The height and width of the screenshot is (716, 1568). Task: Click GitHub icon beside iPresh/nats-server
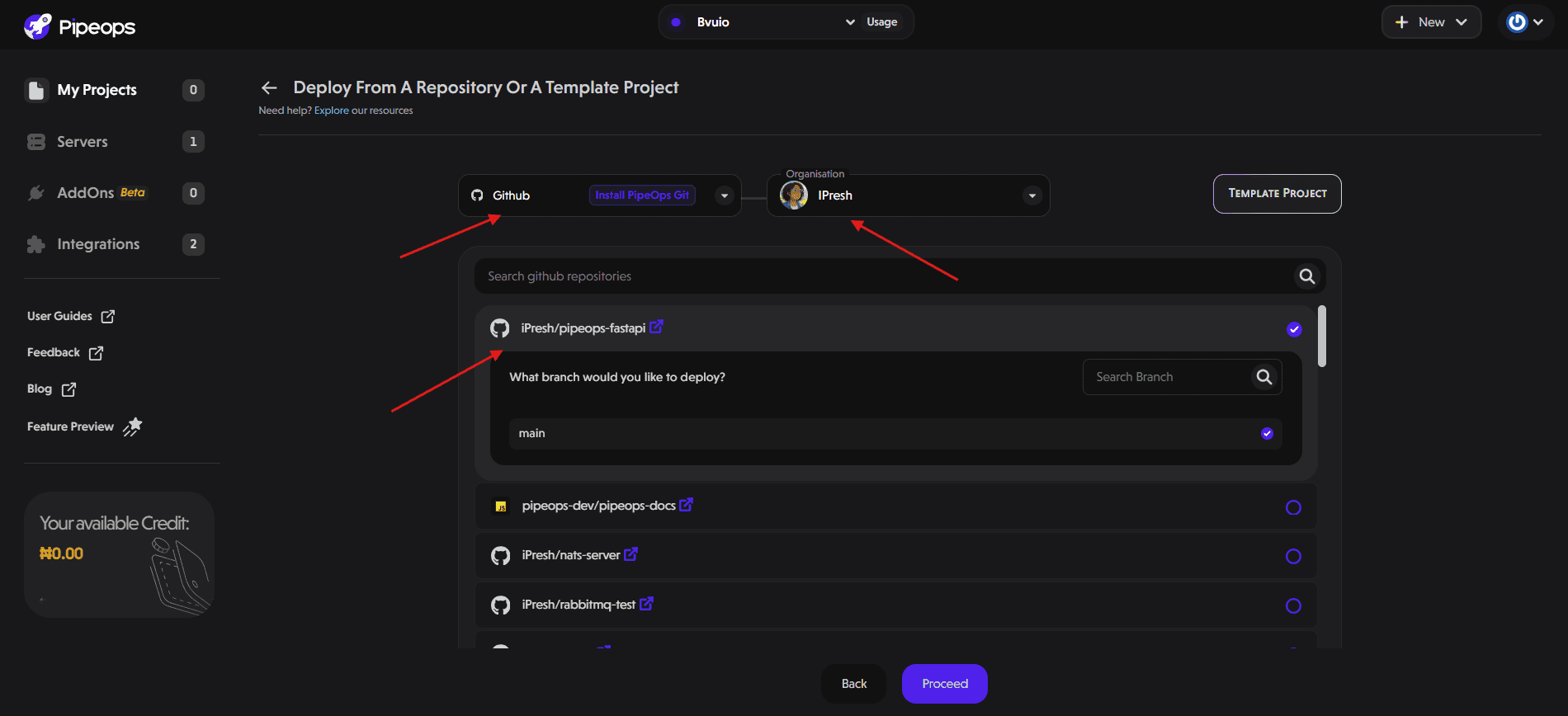point(500,556)
